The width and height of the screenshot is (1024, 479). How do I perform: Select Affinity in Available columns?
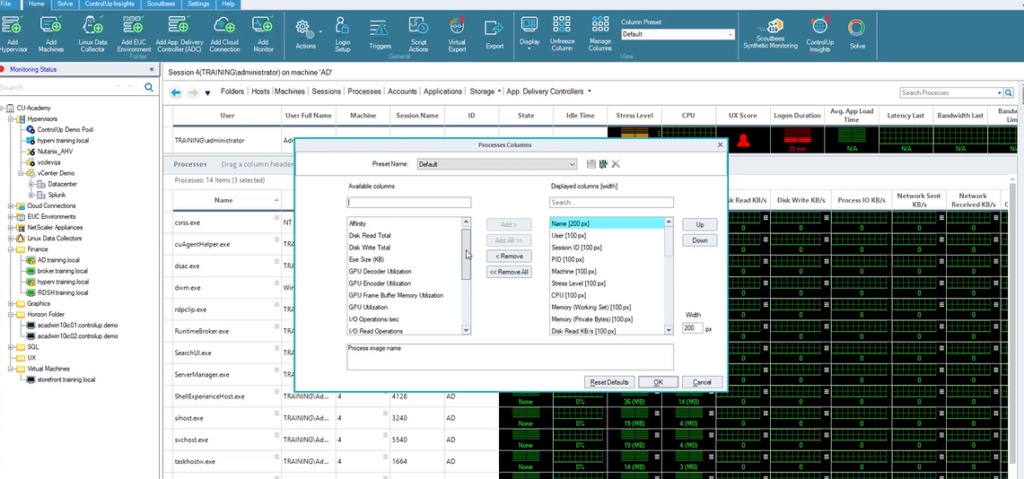coord(357,223)
